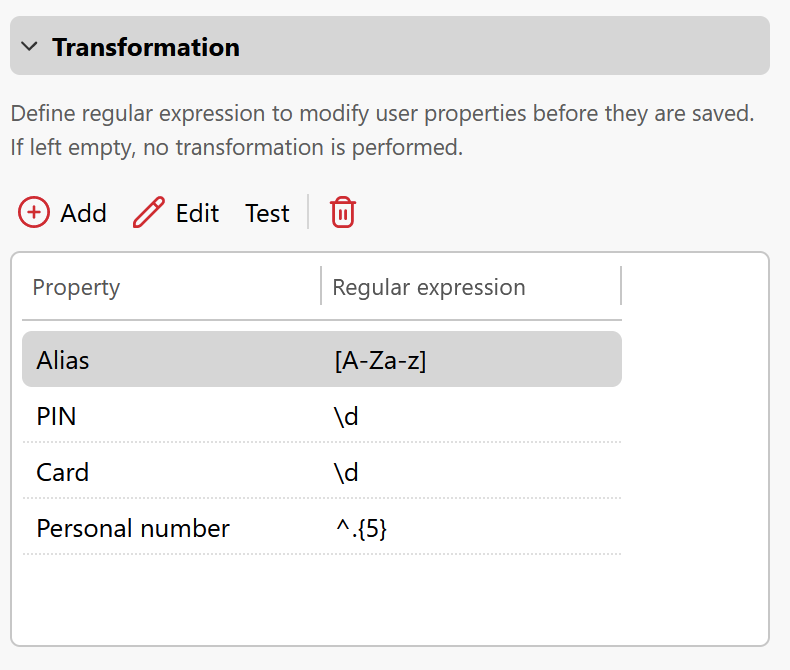
Task: Click the red pencil Edit icon
Action: (149, 212)
